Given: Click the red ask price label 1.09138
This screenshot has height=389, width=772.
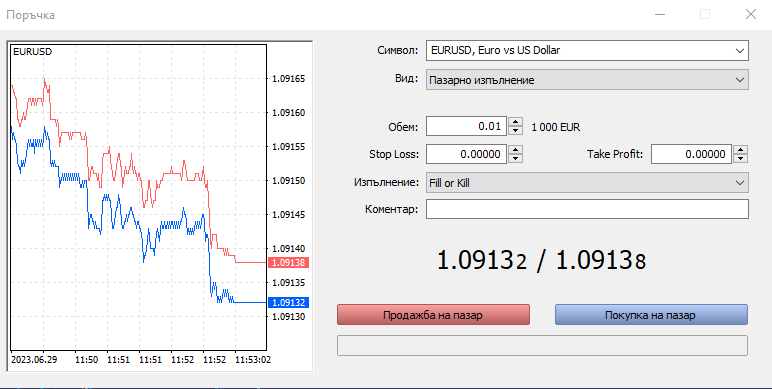Looking at the screenshot, I should tap(289, 262).
